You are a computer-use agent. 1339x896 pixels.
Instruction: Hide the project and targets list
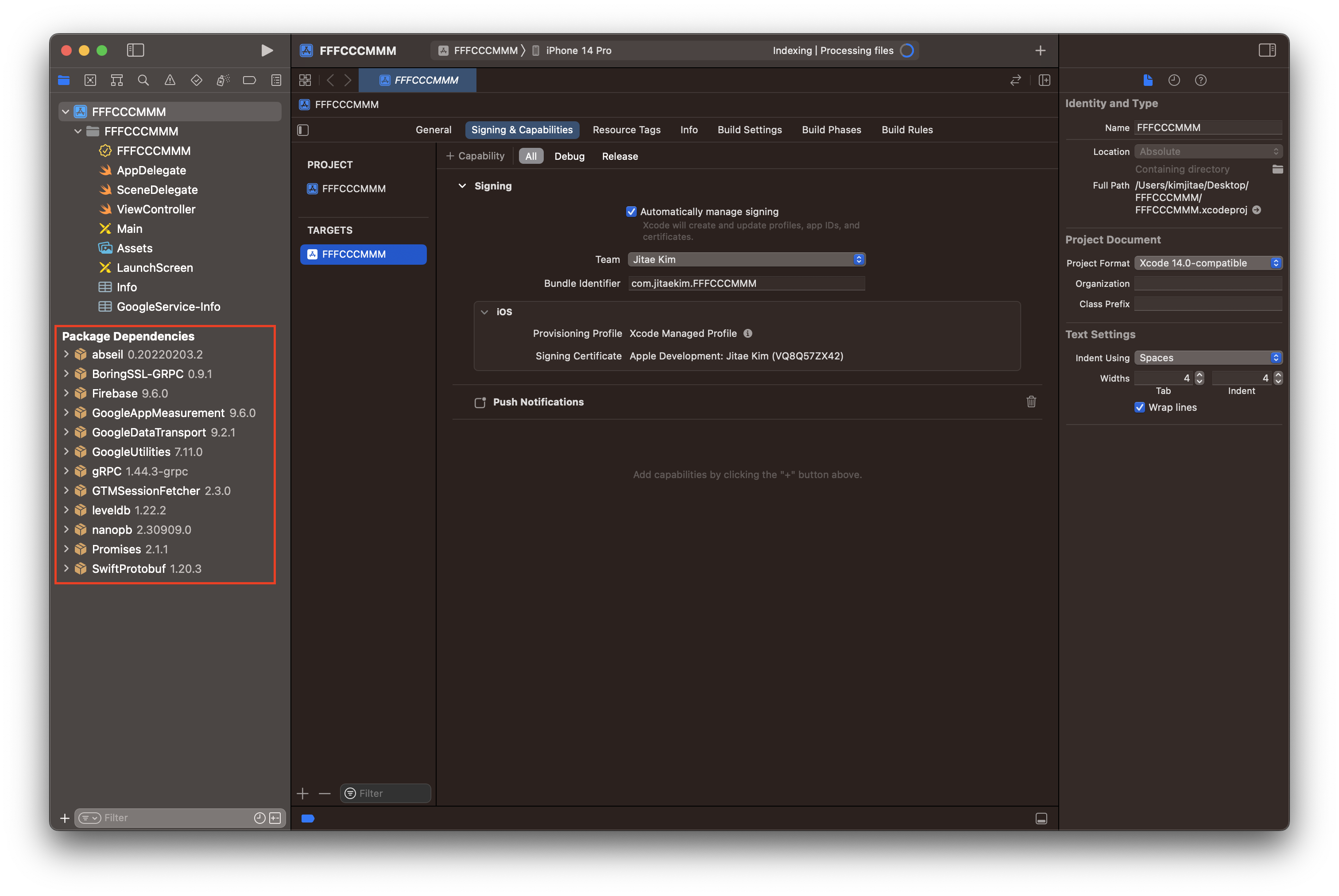point(303,130)
